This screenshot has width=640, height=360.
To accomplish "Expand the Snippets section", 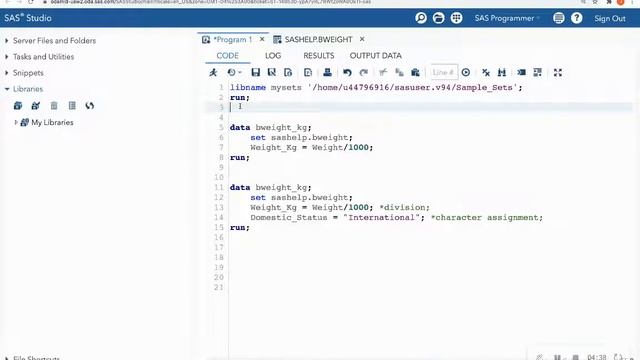I will pos(7,73).
